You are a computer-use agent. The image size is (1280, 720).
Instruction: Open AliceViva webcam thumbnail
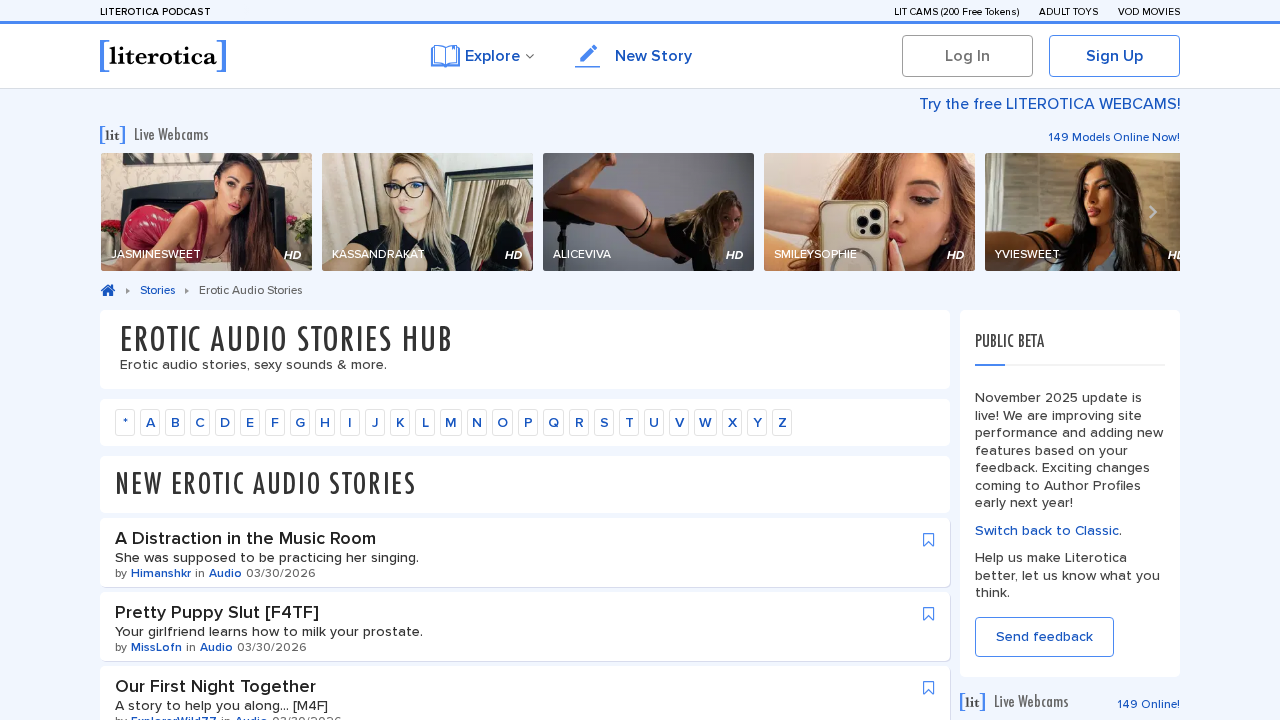648,212
